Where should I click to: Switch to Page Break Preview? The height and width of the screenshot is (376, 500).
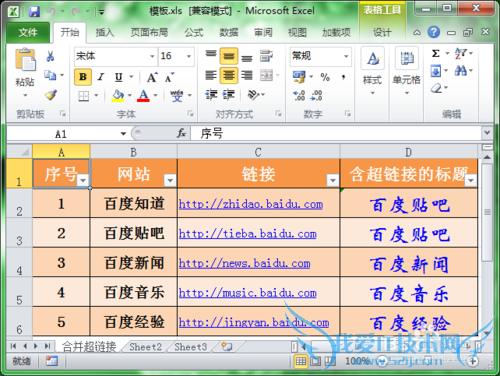330,361
